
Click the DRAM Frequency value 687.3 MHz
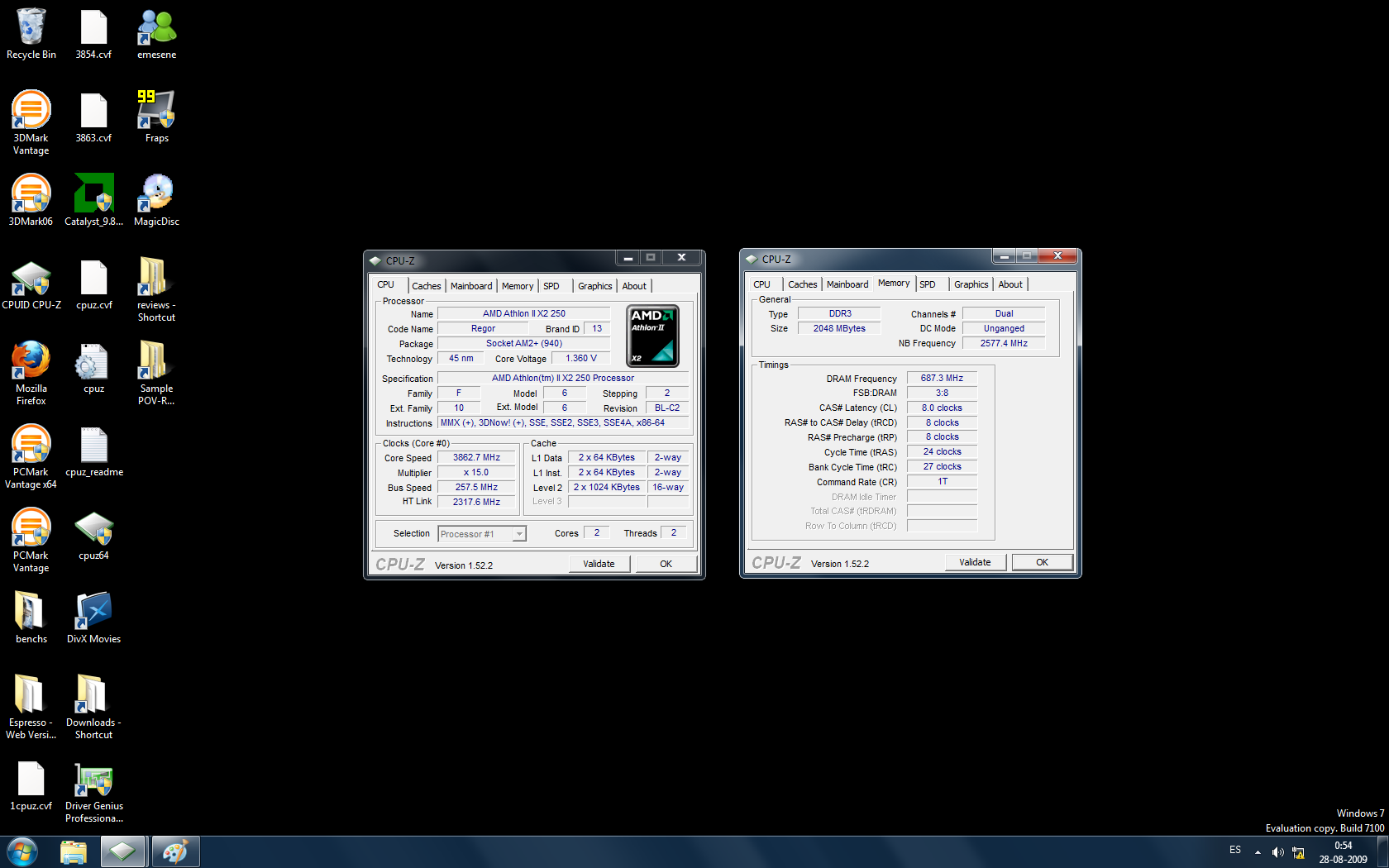[x=943, y=378]
